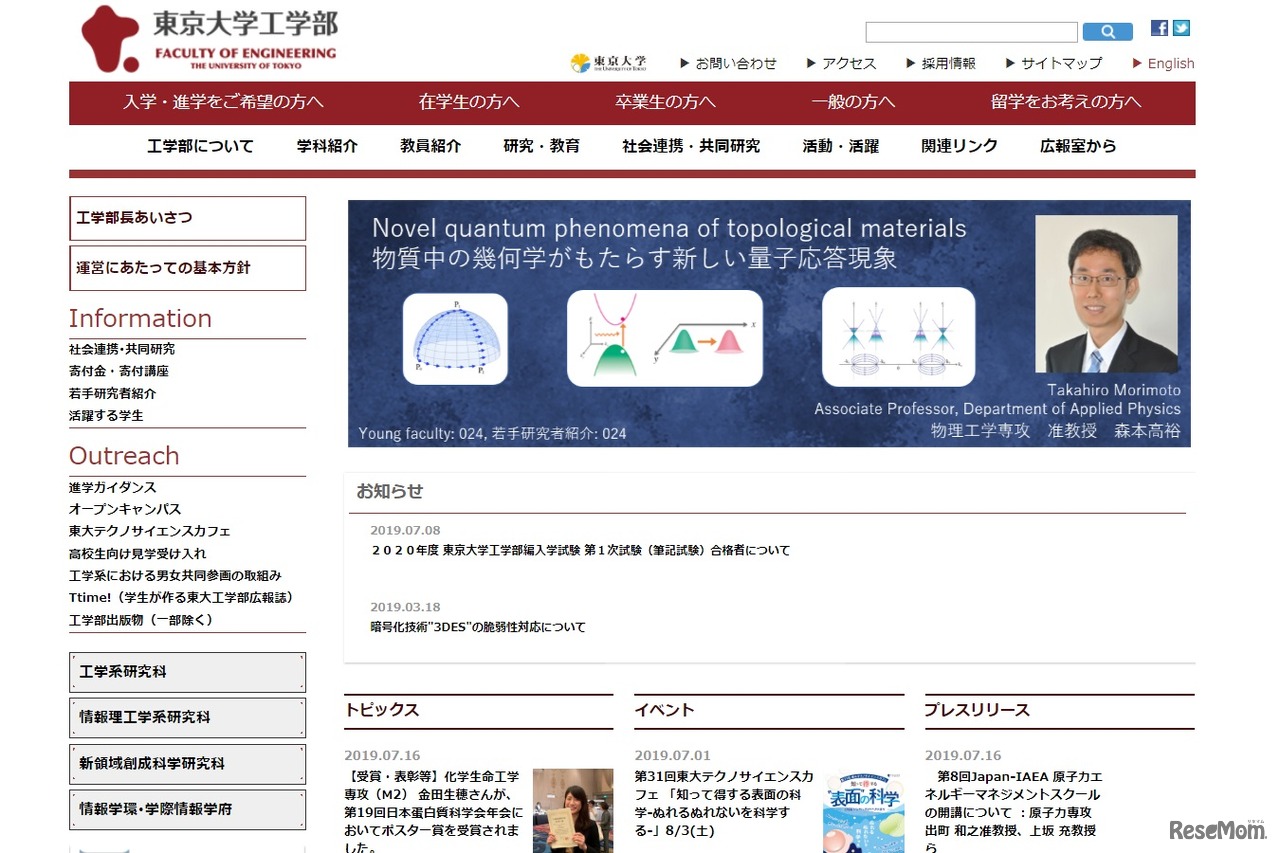This screenshot has height=853, width=1280.
Task: Open the 採用情報 link
Action: [946, 63]
